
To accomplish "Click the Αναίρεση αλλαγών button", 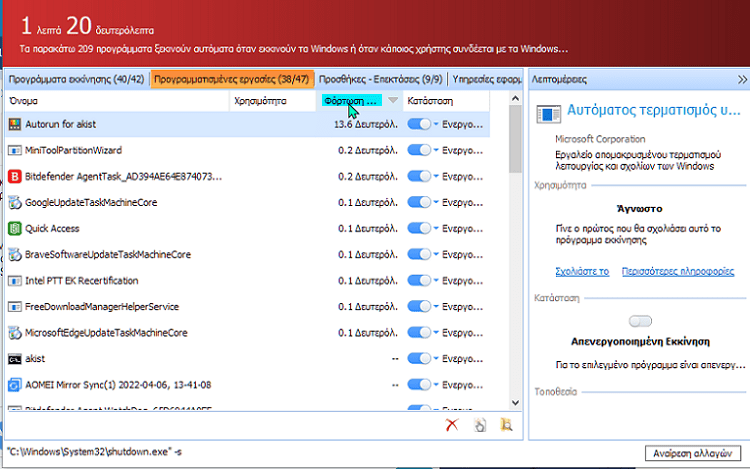I will tap(693, 453).
